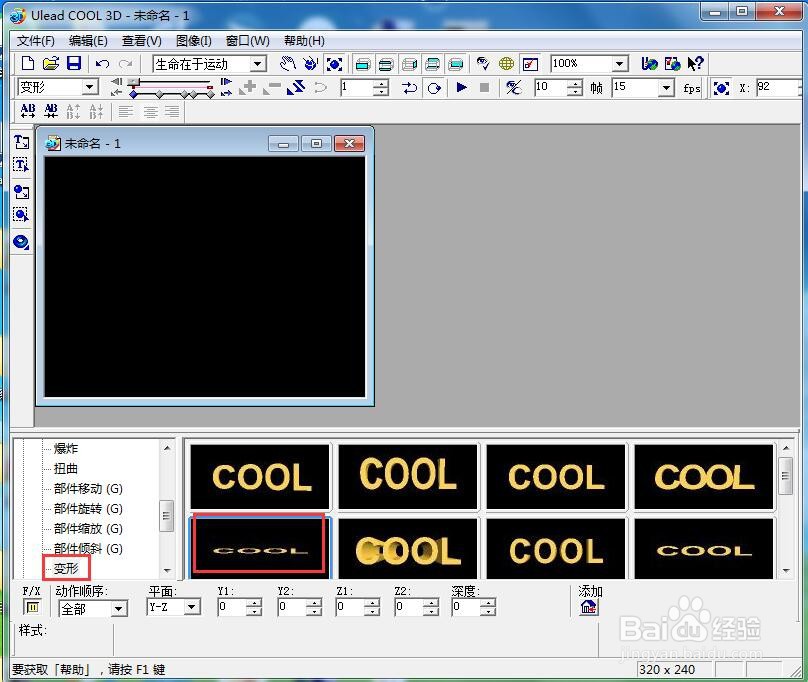Image resolution: width=808 pixels, height=682 pixels.
Task: Toggle Loop playback mode
Action: 434,88
